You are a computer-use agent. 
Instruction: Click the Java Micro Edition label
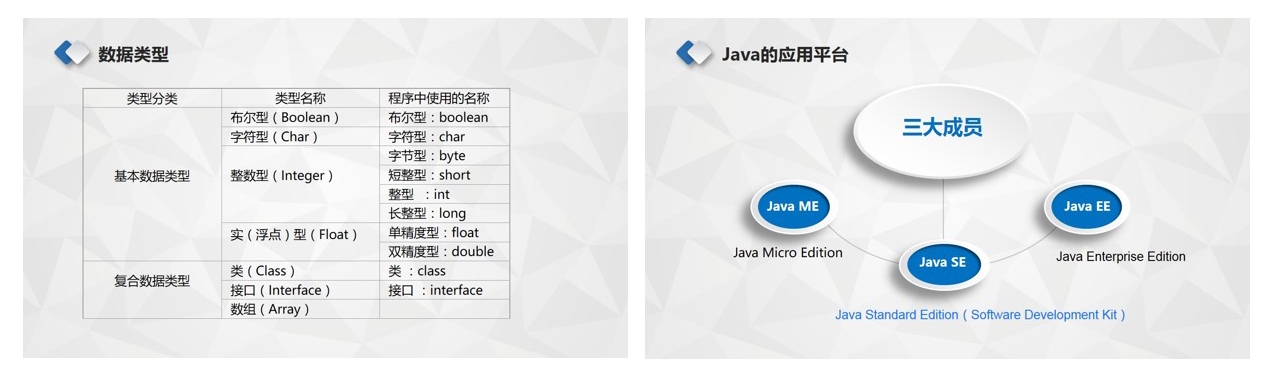[x=788, y=253]
